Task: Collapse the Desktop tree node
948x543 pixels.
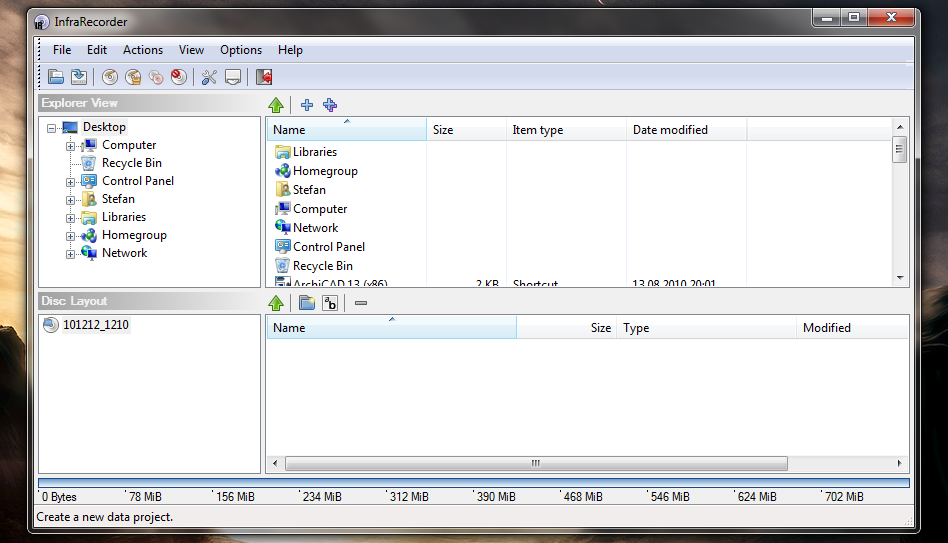Action: 51,128
